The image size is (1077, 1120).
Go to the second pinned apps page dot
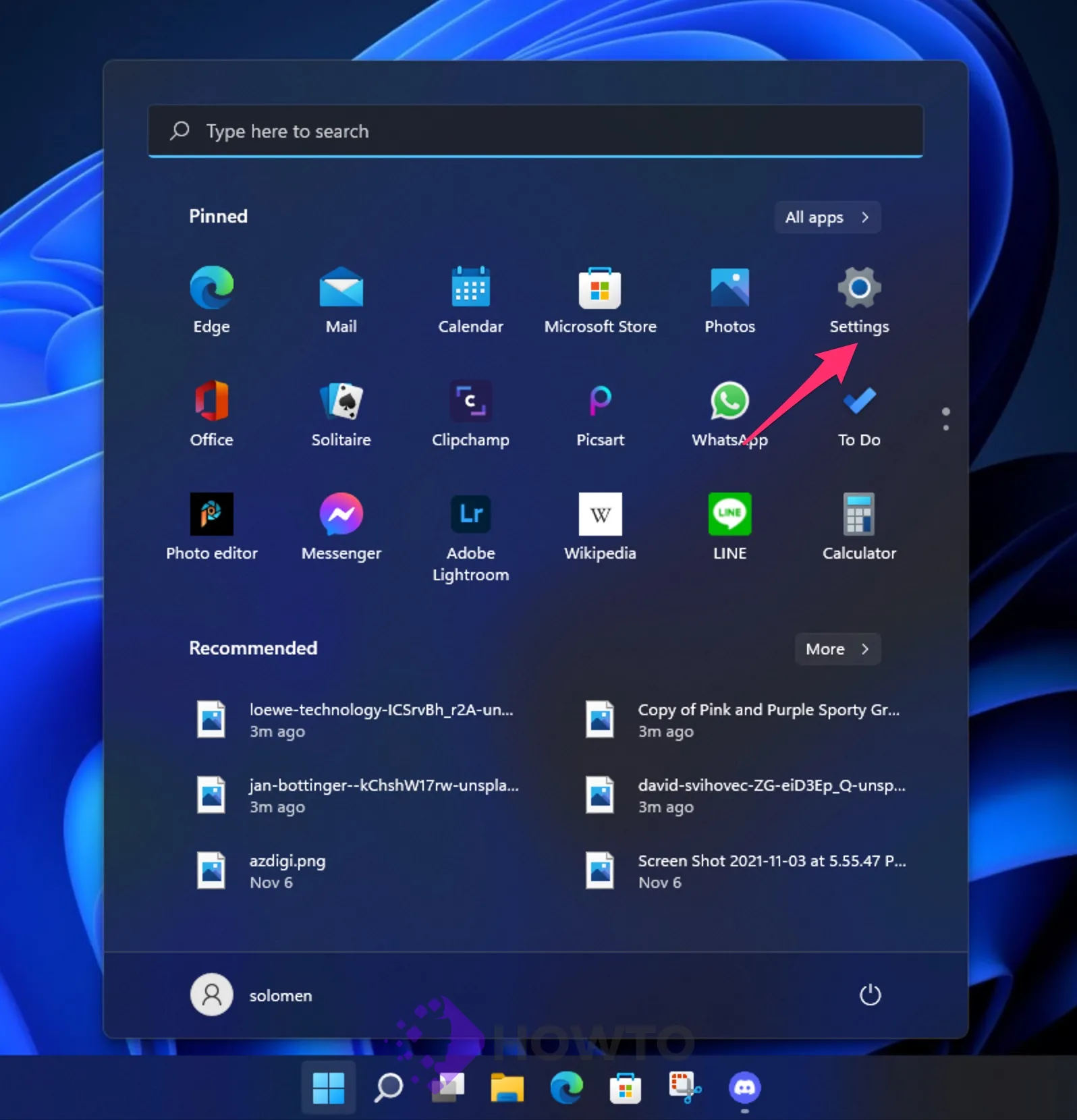pos(946,428)
